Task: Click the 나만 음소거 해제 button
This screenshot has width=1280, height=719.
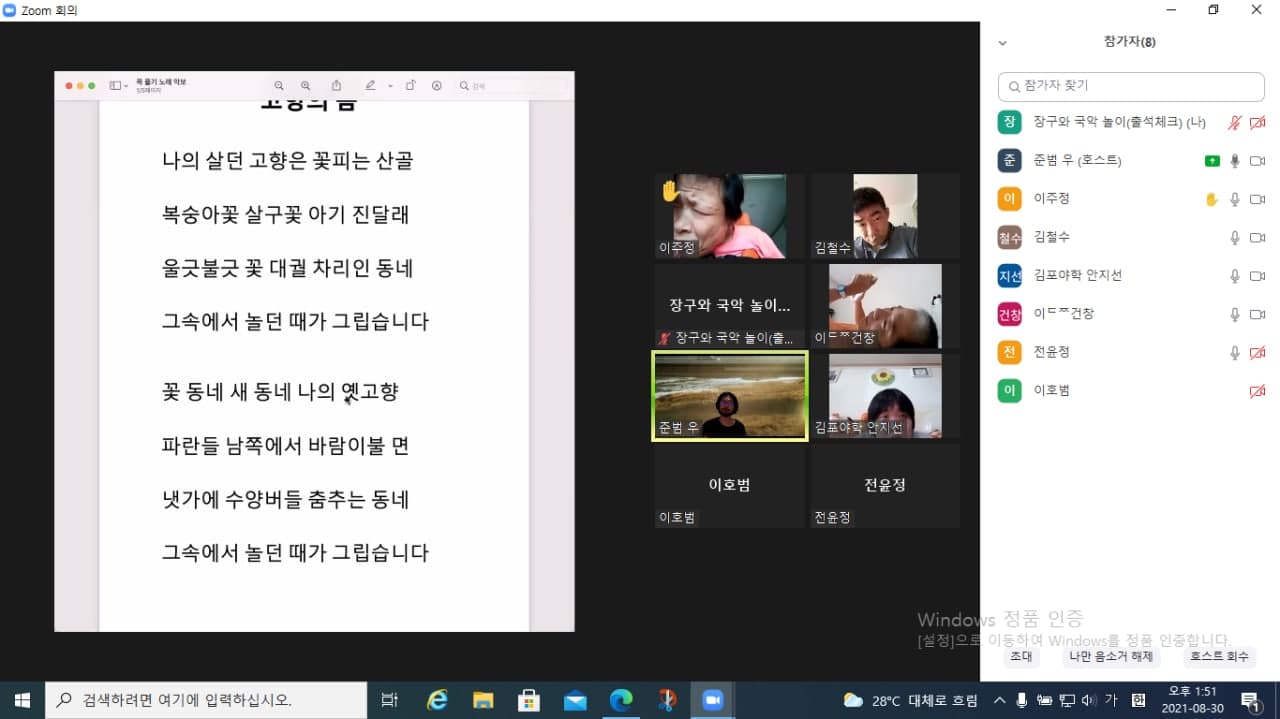Action: click(1110, 657)
